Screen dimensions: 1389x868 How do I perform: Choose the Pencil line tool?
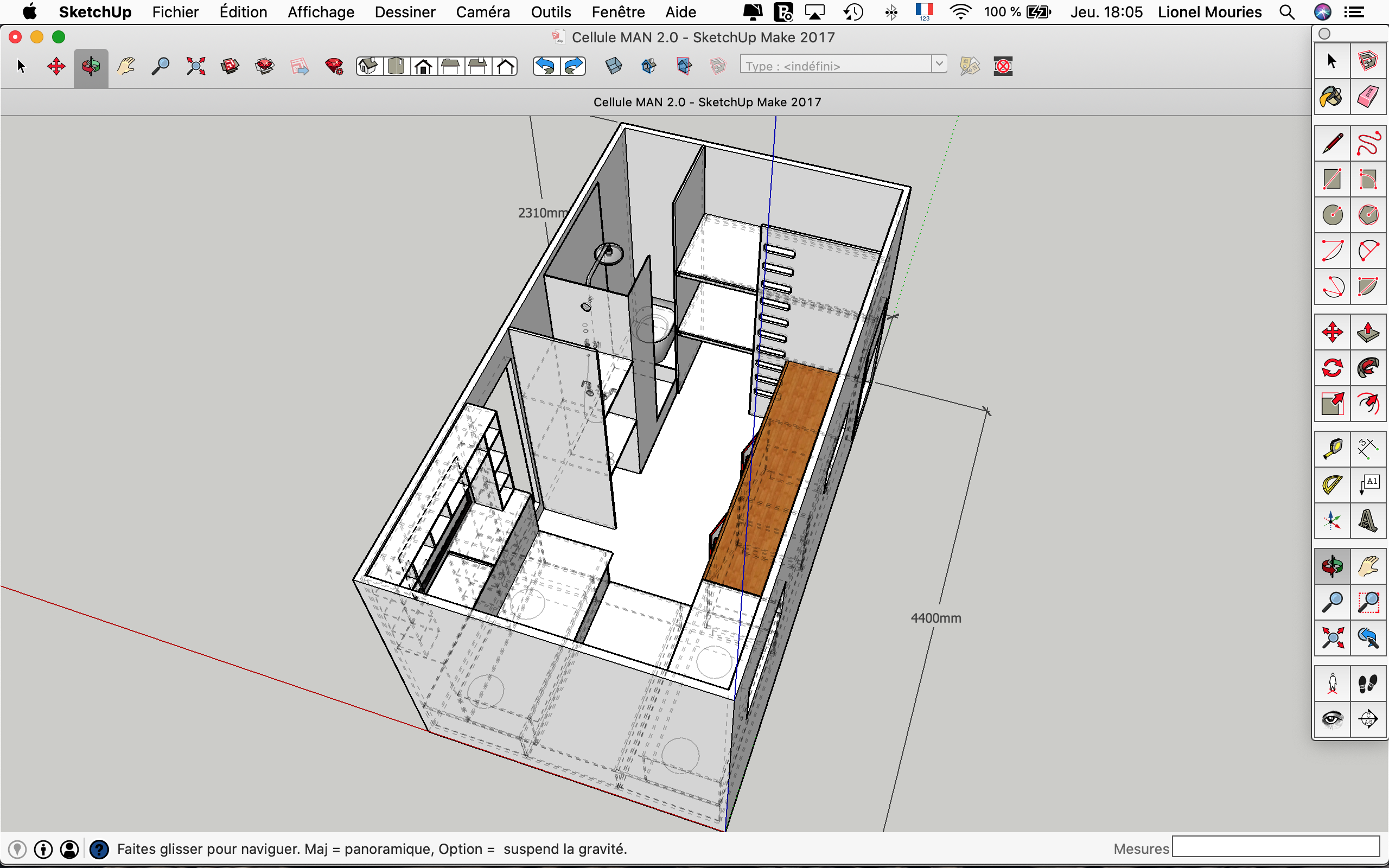click(x=1331, y=143)
